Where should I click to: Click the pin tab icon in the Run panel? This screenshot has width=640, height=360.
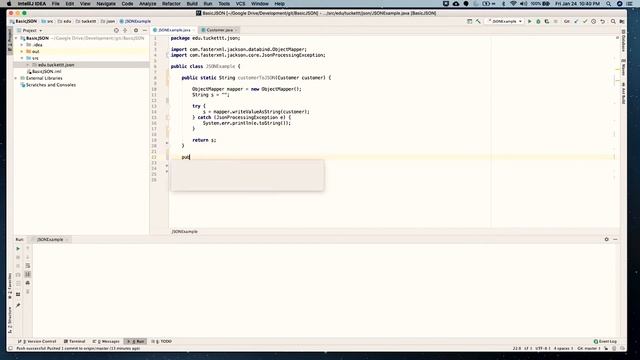tap(18, 305)
